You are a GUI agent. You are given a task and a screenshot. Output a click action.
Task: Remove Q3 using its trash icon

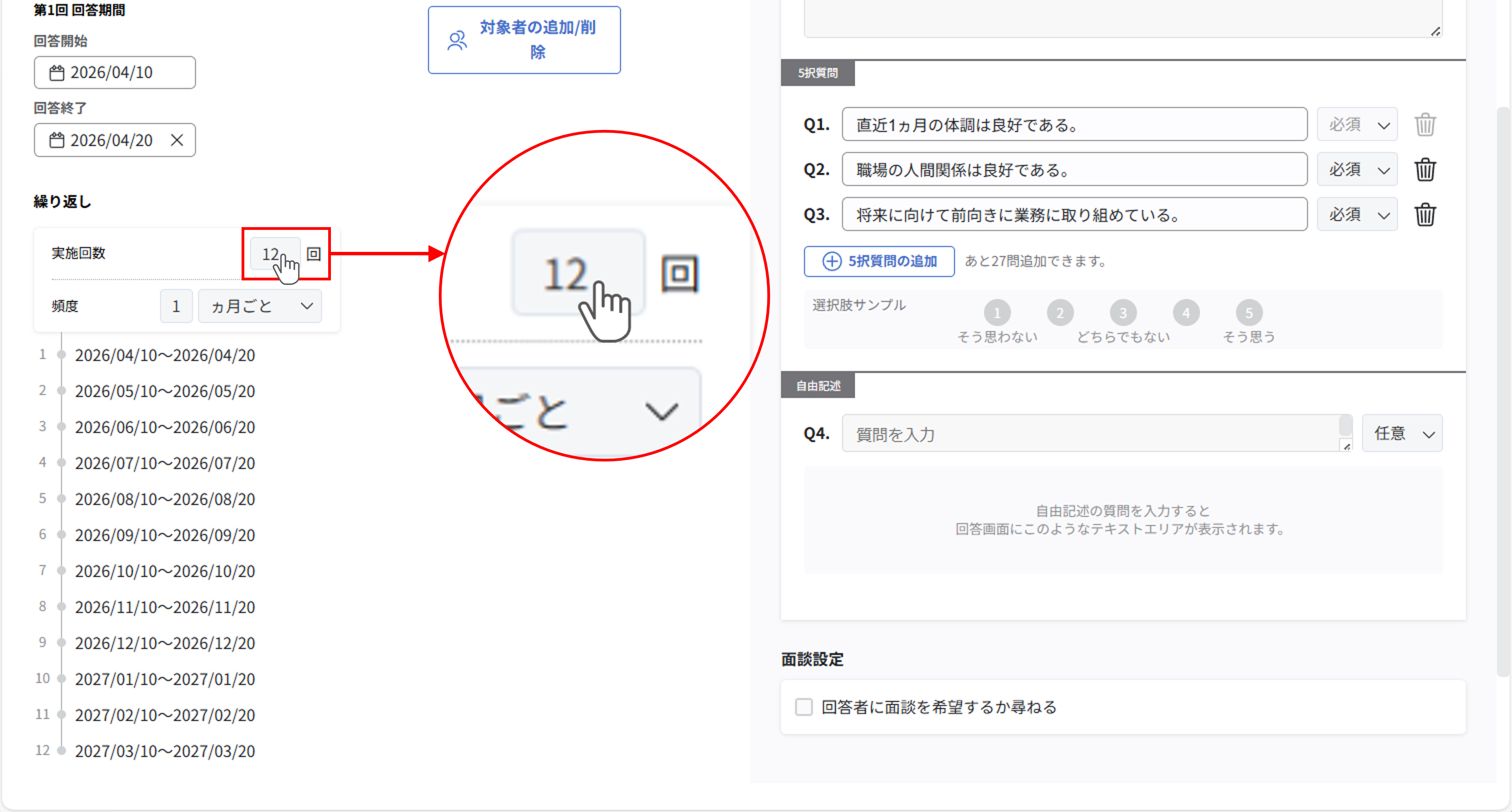1424,215
